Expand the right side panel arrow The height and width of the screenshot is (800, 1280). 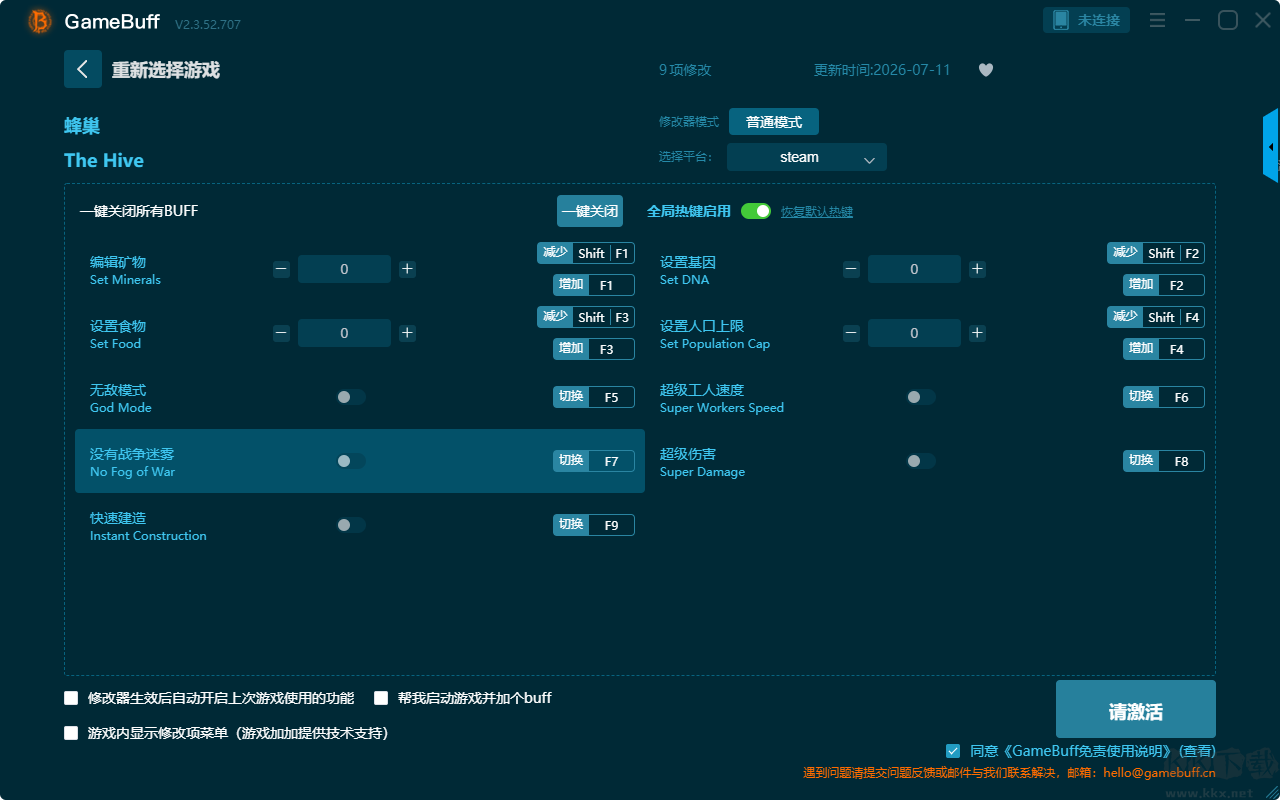coord(1271,146)
